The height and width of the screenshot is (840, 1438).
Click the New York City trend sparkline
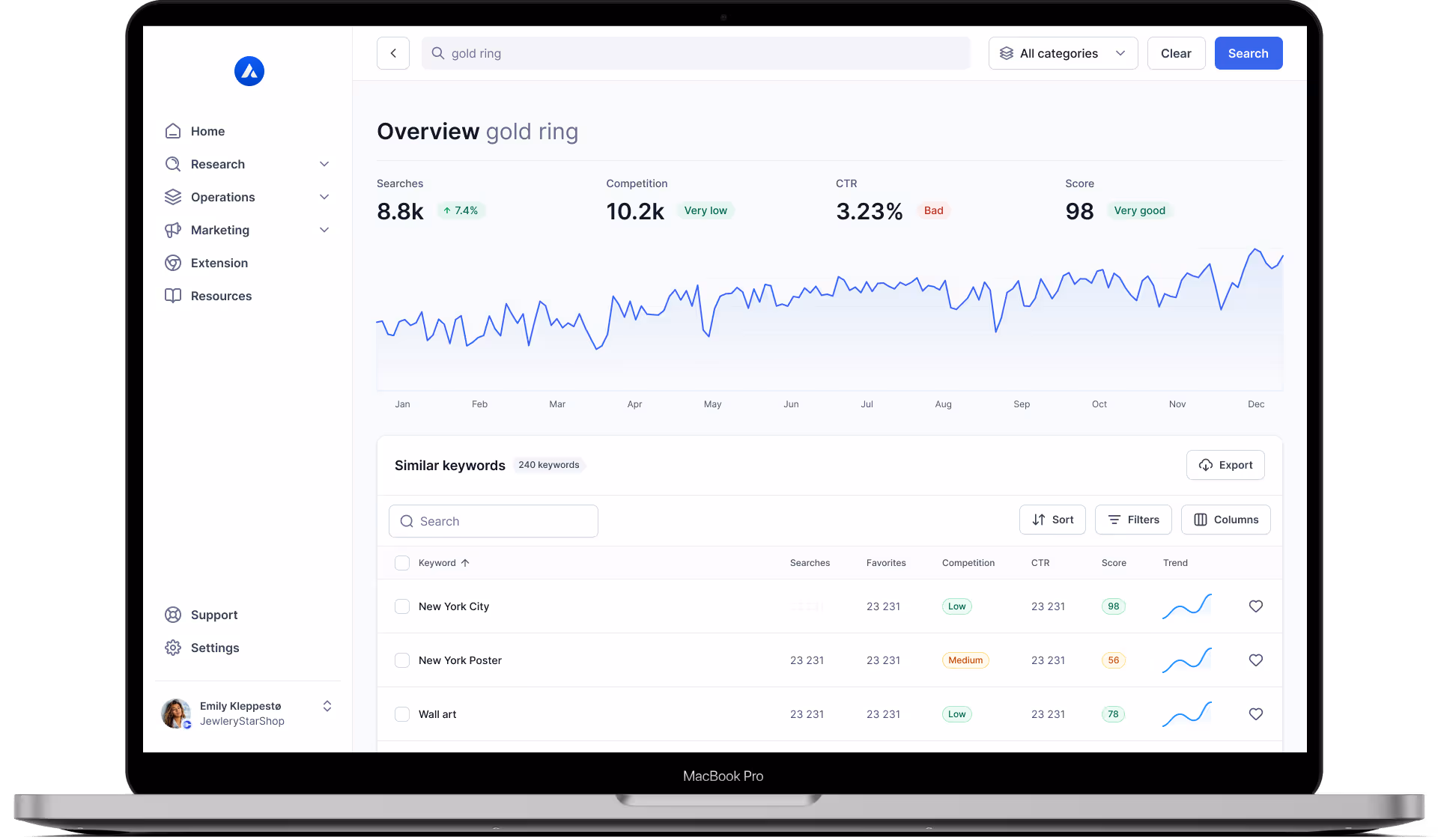(x=1187, y=606)
